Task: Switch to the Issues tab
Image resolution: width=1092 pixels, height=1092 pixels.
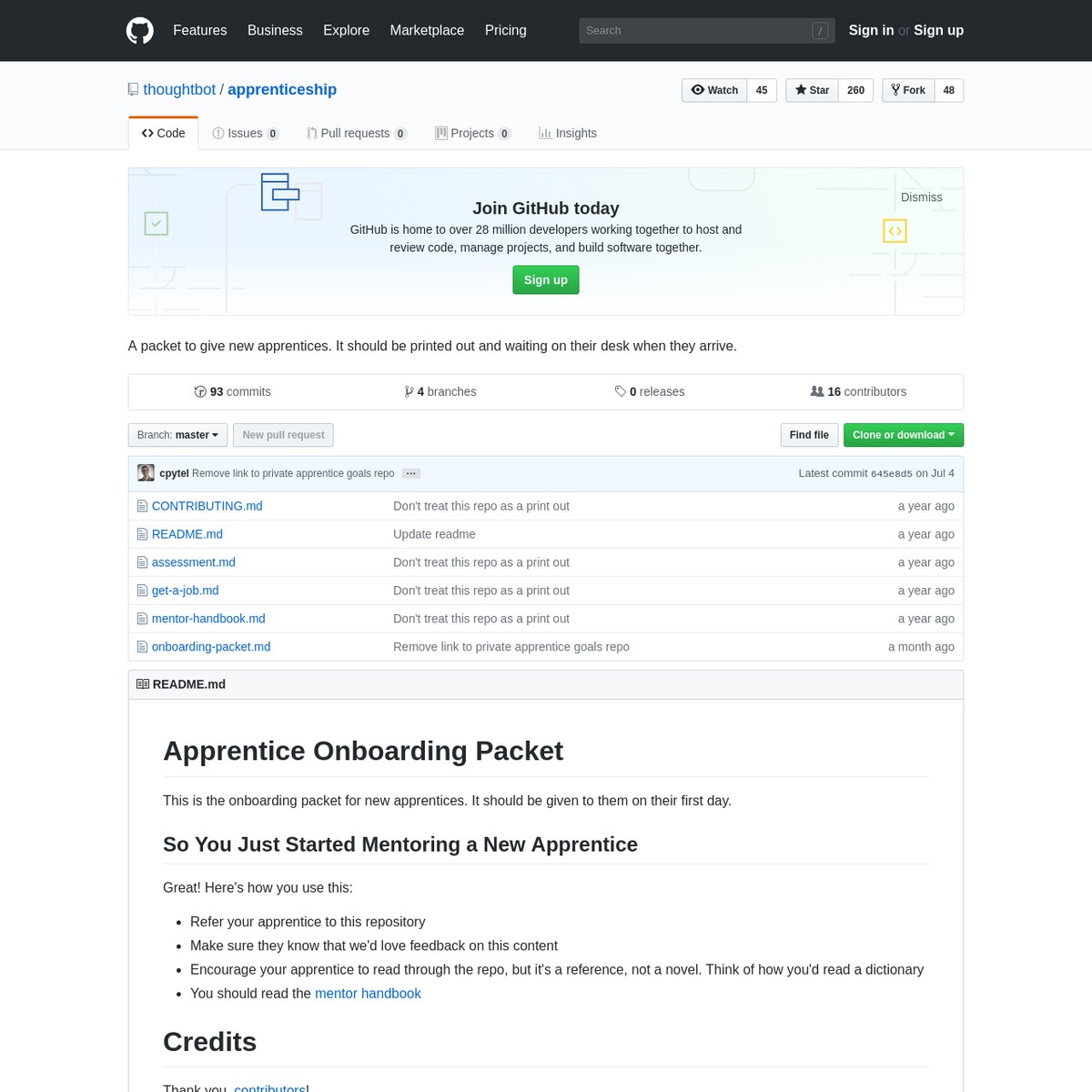Action: (246, 133)
